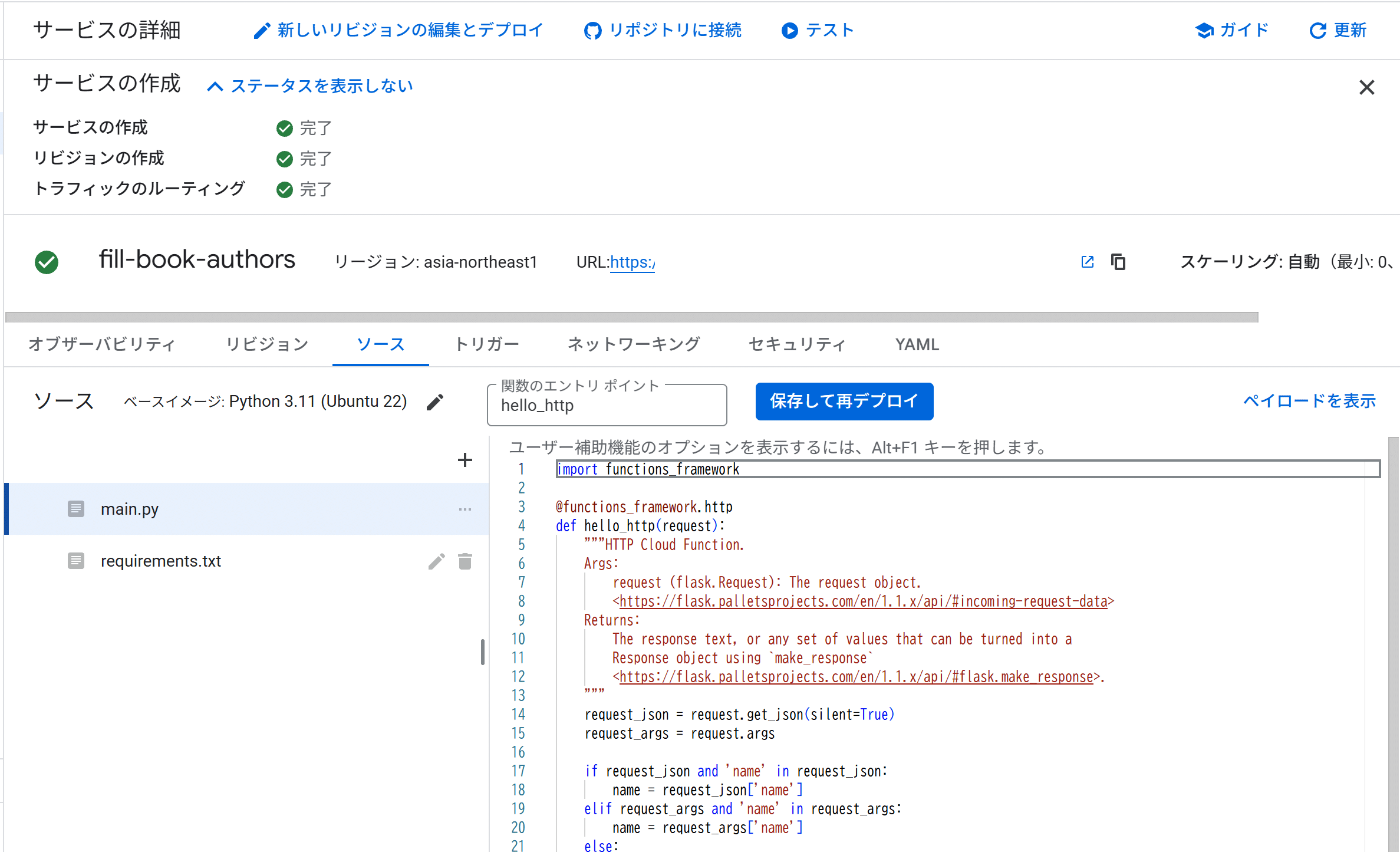1400x852 pixels.
Task: Close the service creation status panel
Action: click(1366, 87)
